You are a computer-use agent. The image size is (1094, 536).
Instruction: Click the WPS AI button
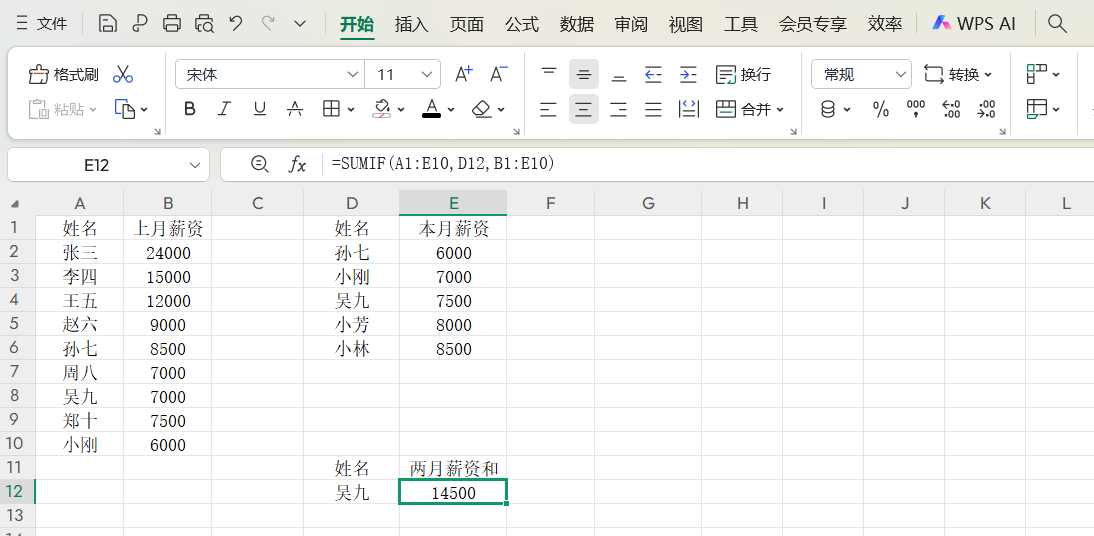[974, 24]
